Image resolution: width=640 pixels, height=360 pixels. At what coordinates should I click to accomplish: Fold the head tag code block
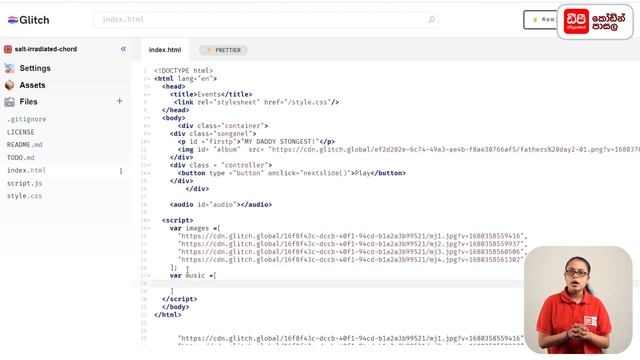click(x=147, y=87)
